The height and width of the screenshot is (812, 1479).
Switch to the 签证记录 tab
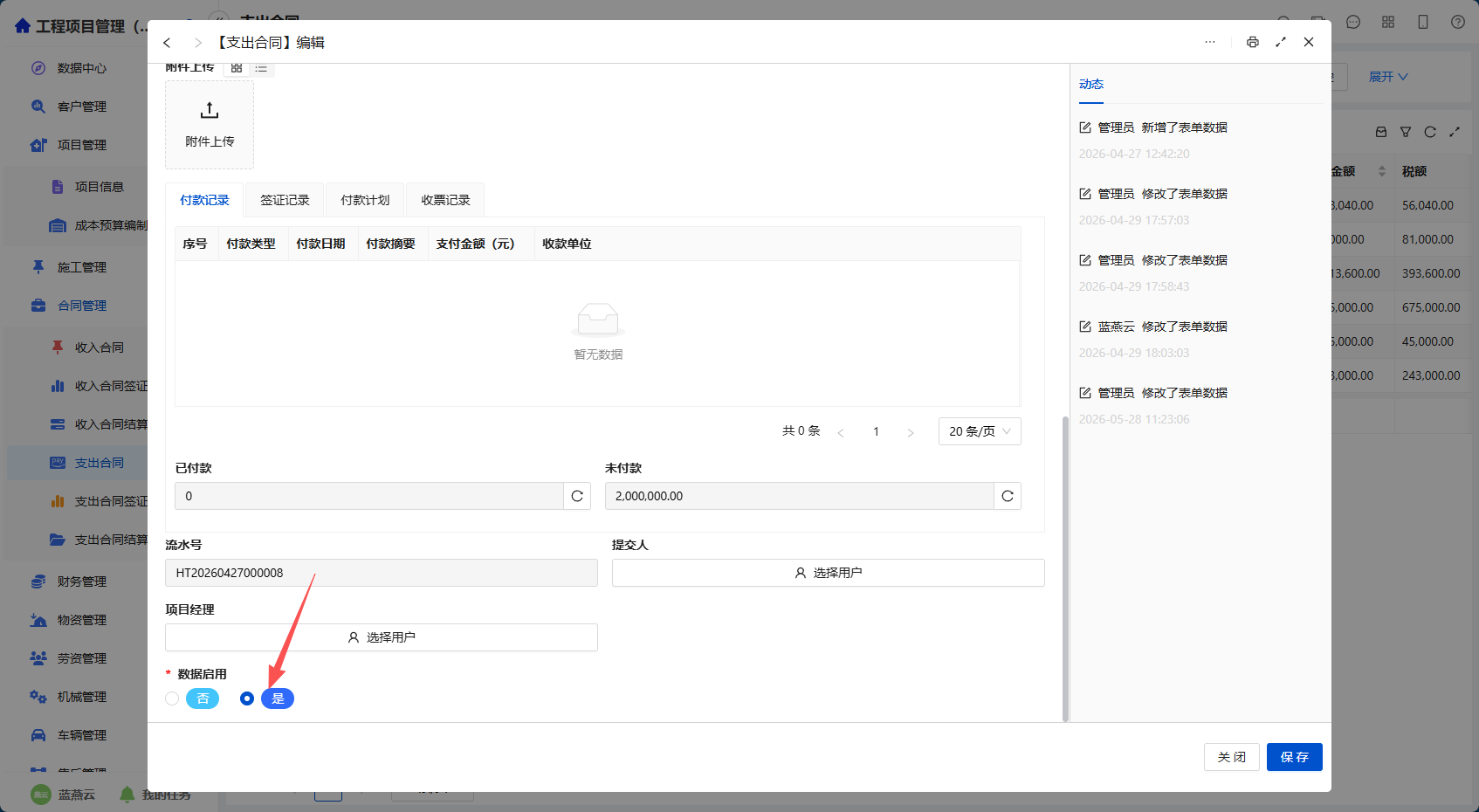285,200
